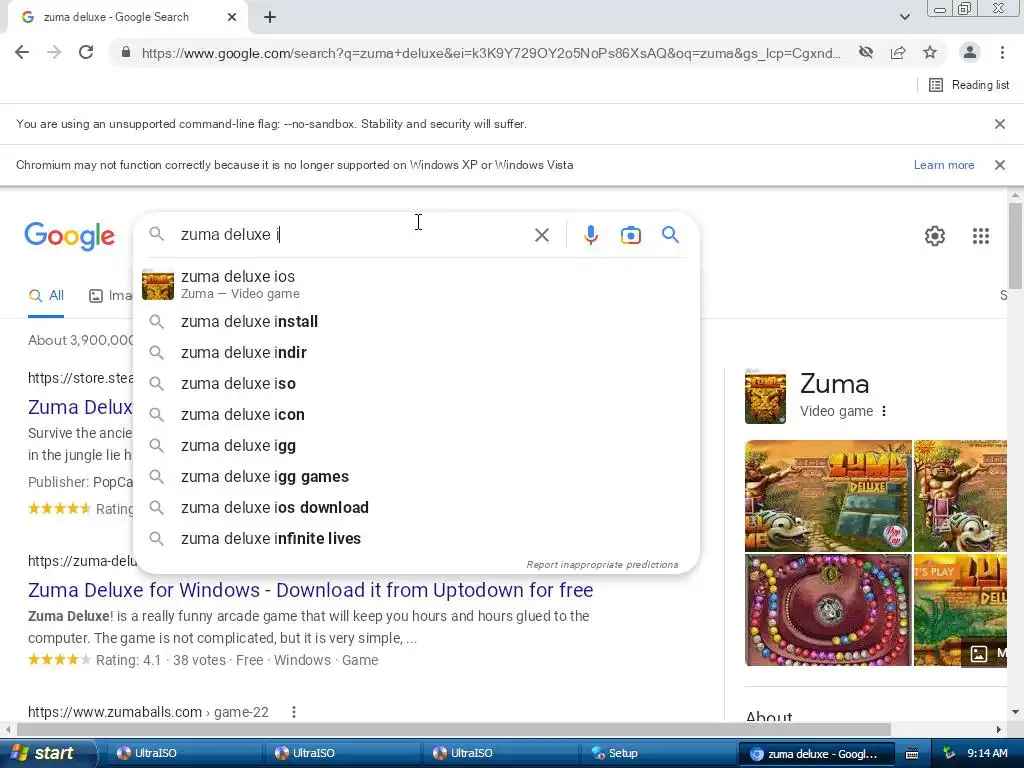Image resolution: width=1024 pixels, height=768 pixels.
Task: Click the scroll down arrow of the page
Action: pyautogui.click(x=1015, y=712)
